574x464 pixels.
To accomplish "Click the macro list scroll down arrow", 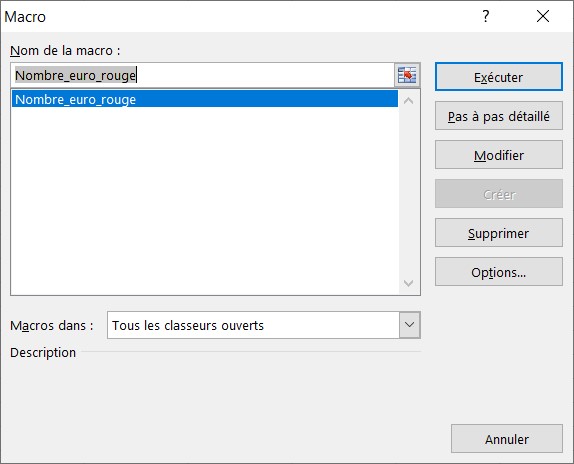I will tap(409, 283).
